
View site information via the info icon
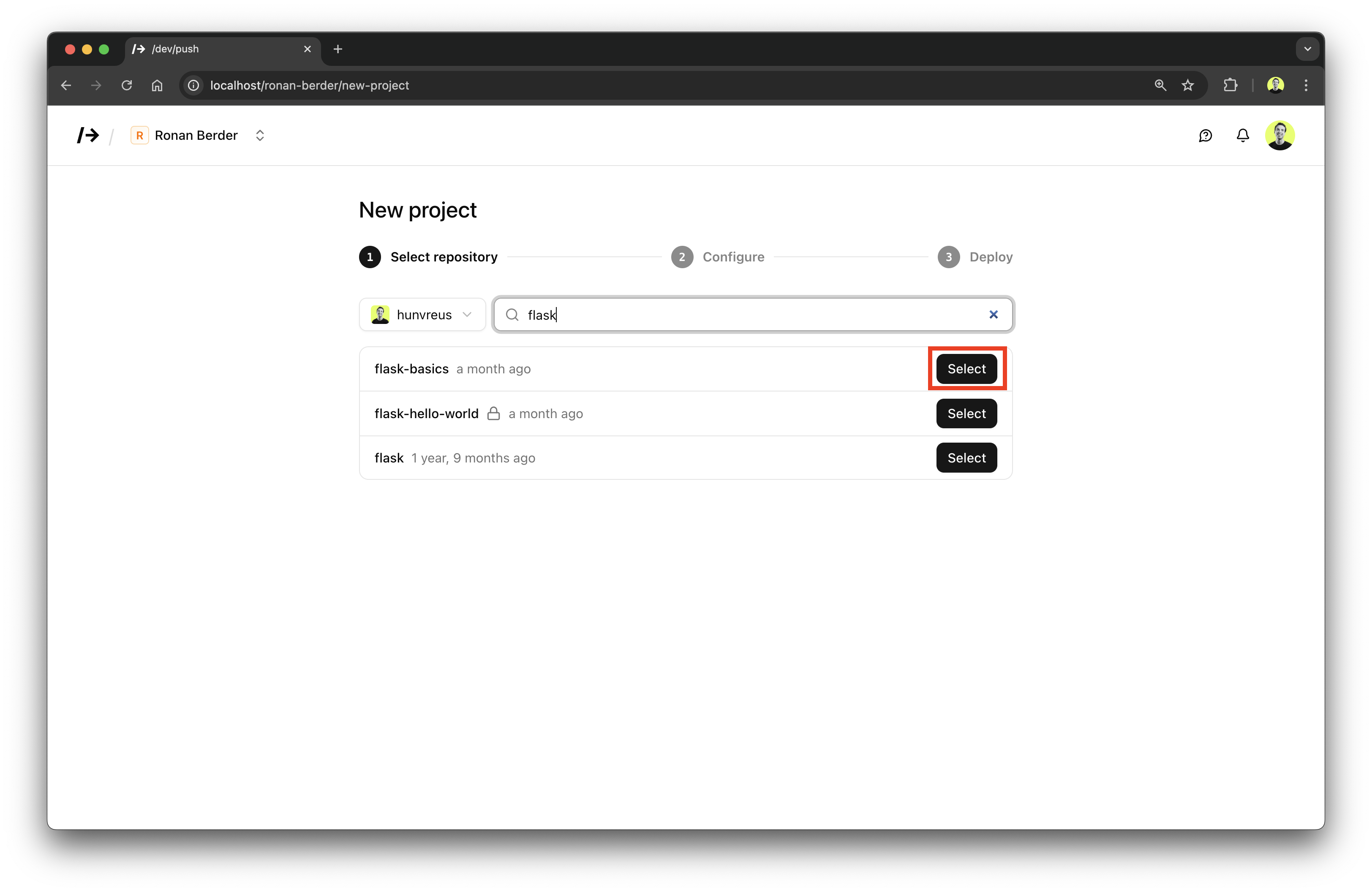coord(193,85)
